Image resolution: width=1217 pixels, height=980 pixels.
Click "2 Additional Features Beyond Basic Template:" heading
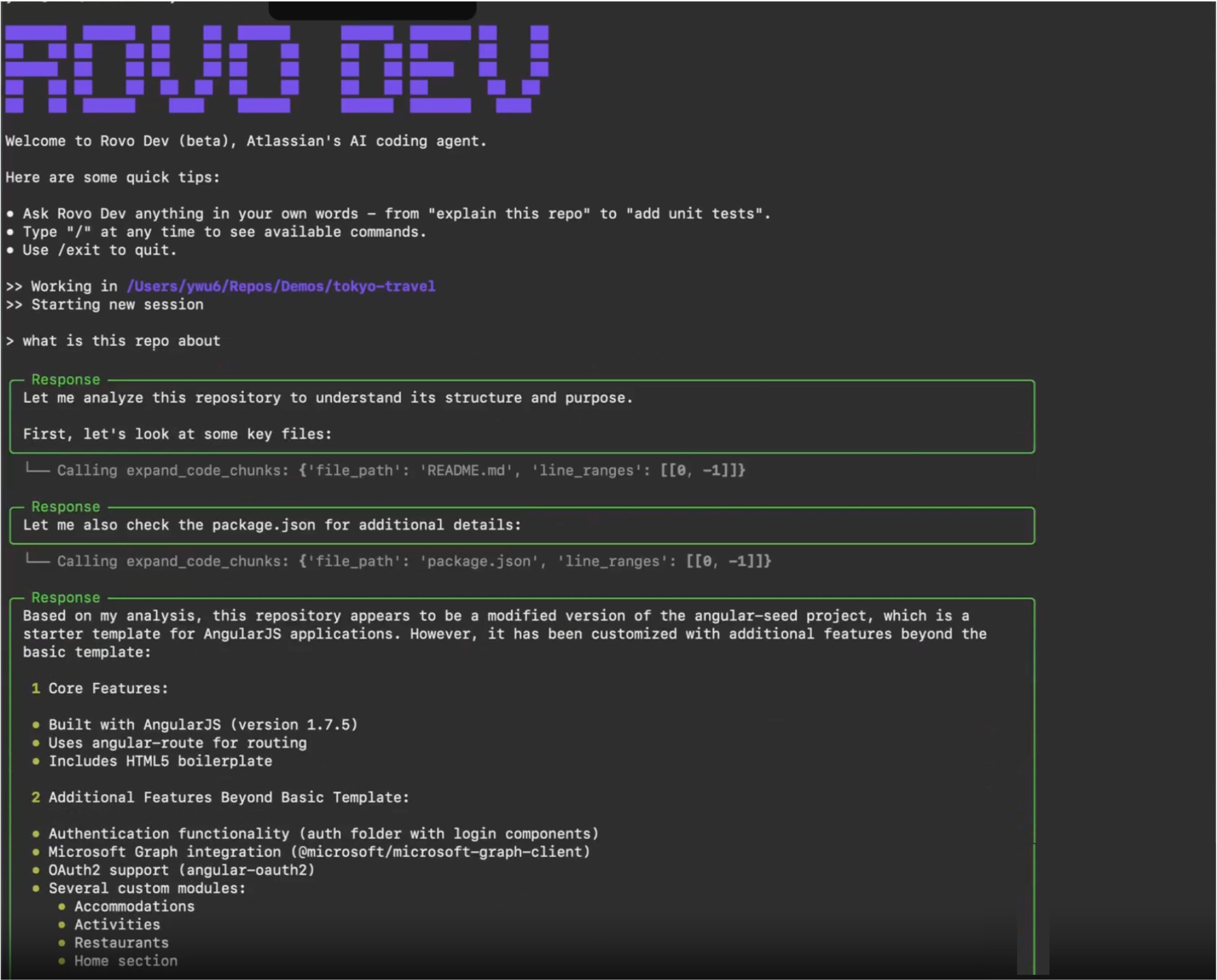click(x=220, y=798)
